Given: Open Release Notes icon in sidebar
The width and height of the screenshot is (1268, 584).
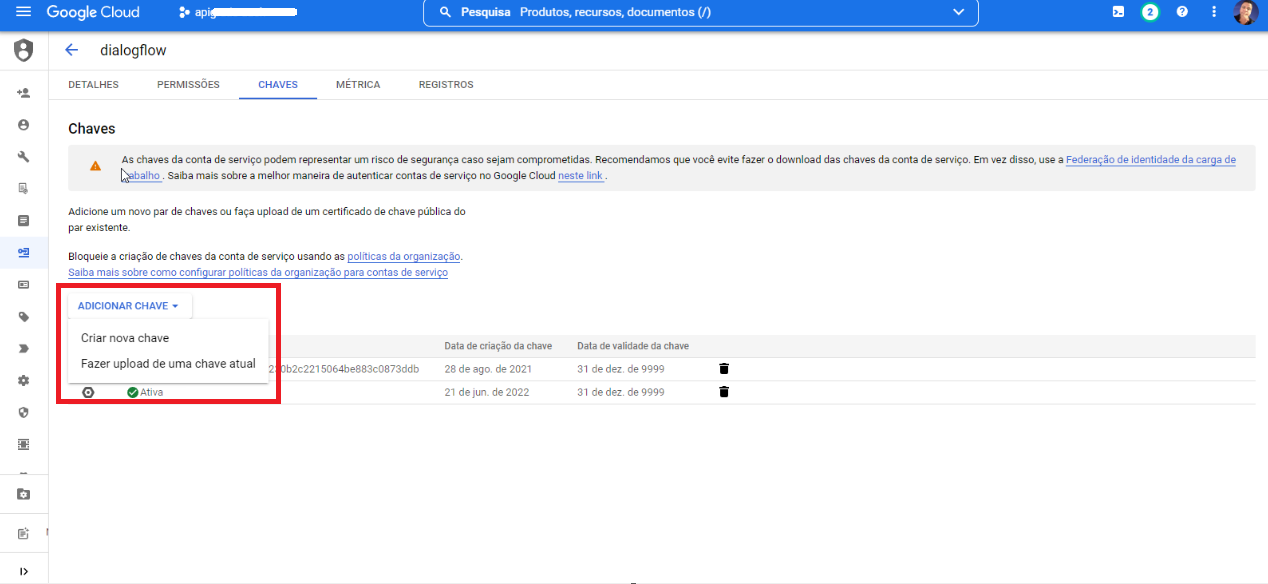Looking at the screenshot, I should click(23, 534).
